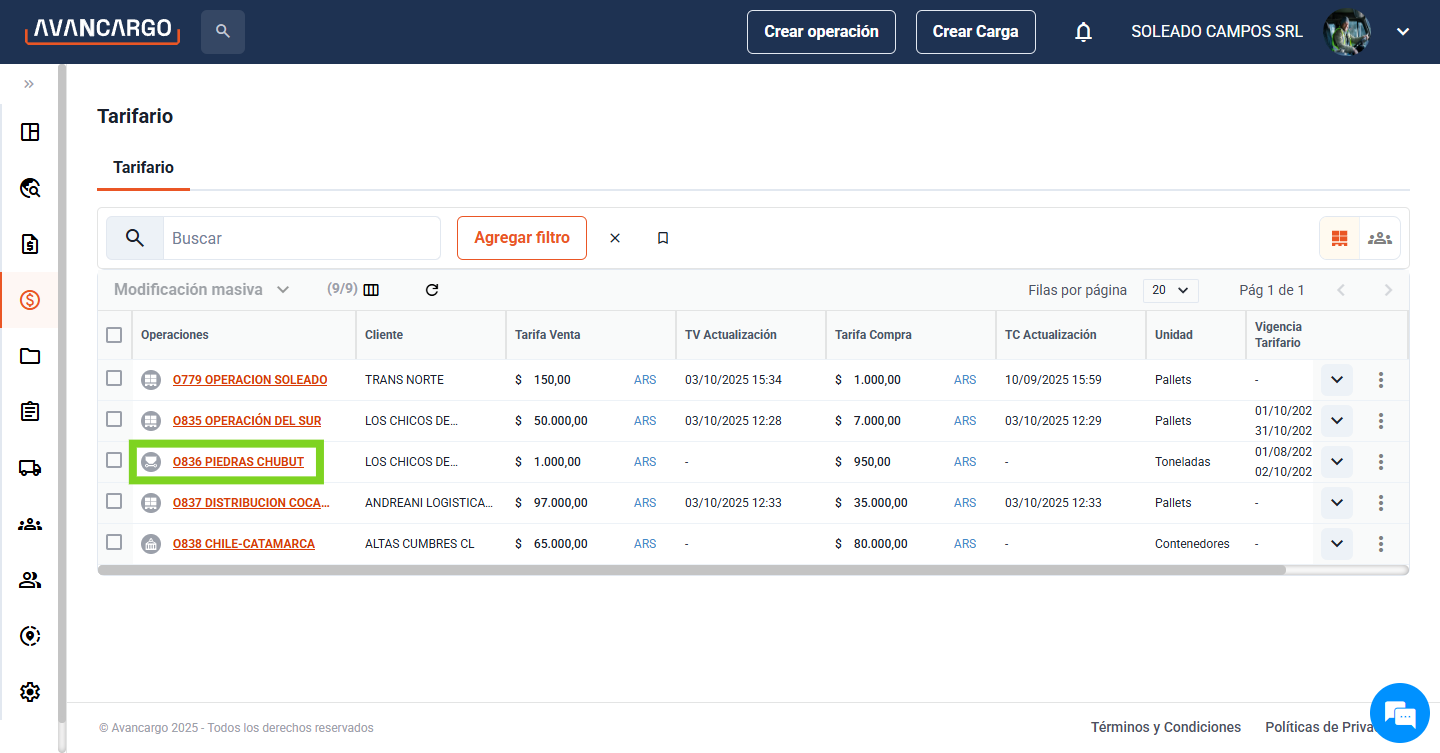Screen dimensions: 1440x753
Task: Open three-dot menu for O837 row
Action: coord(1381,503)
